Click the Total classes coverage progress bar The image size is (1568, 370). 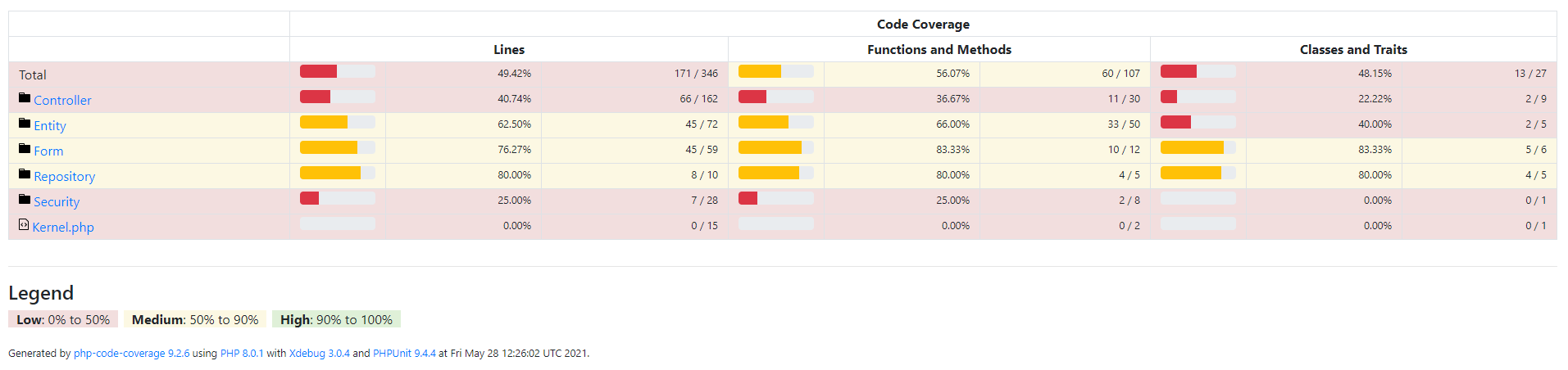(x=1198, y=71)
